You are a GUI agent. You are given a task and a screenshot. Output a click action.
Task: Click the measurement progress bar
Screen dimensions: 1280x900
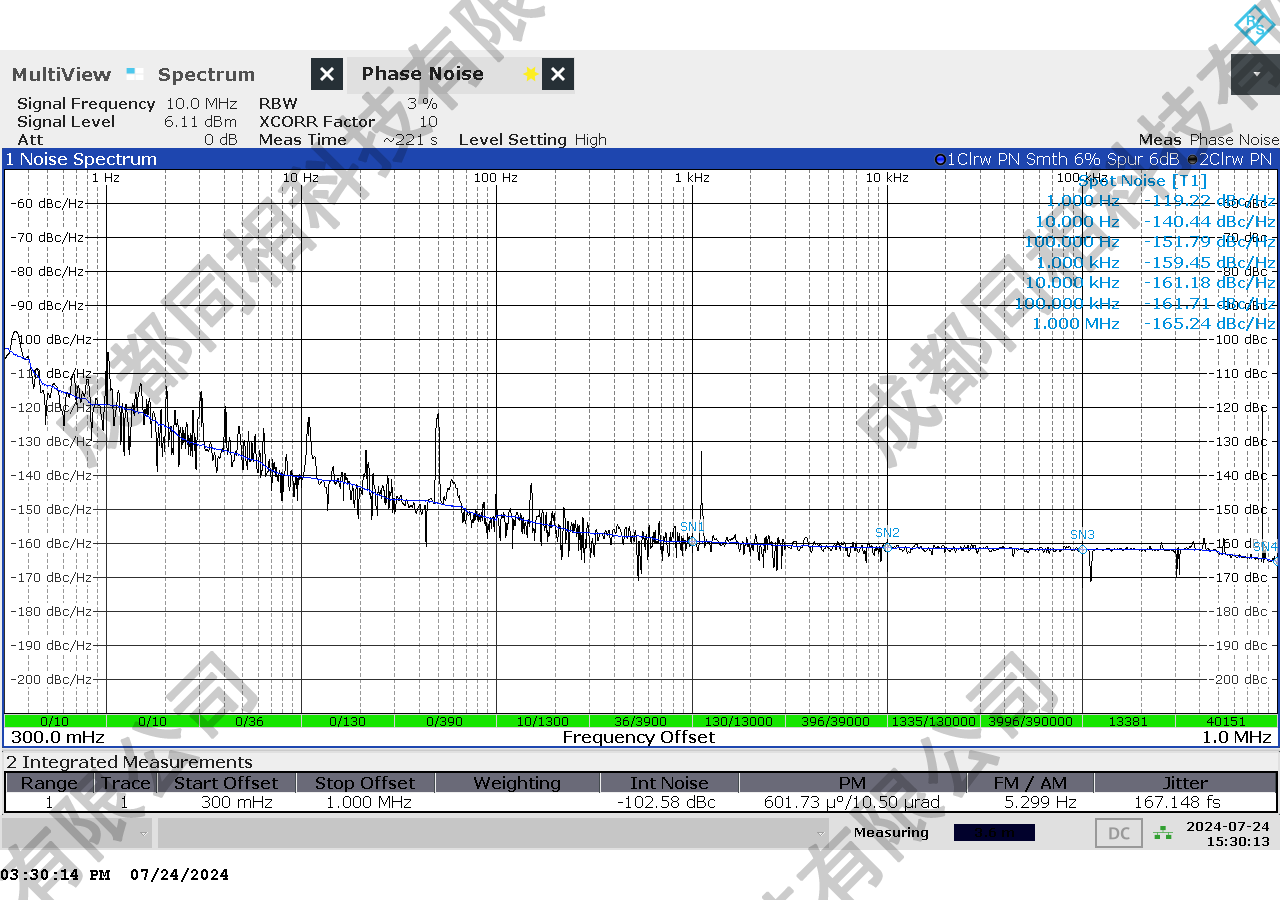[x=993, y=833]
